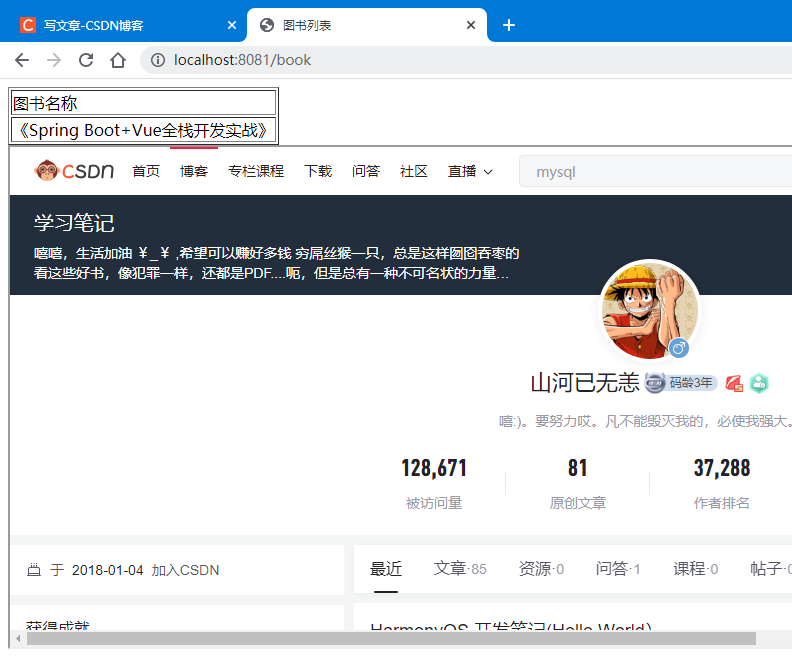Click the male gender badge on avatar

679,347
